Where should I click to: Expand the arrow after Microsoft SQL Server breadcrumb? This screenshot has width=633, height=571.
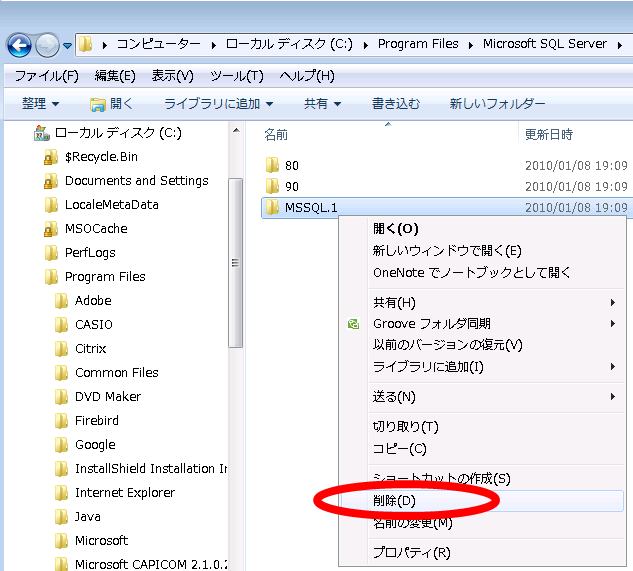(619, 45)
